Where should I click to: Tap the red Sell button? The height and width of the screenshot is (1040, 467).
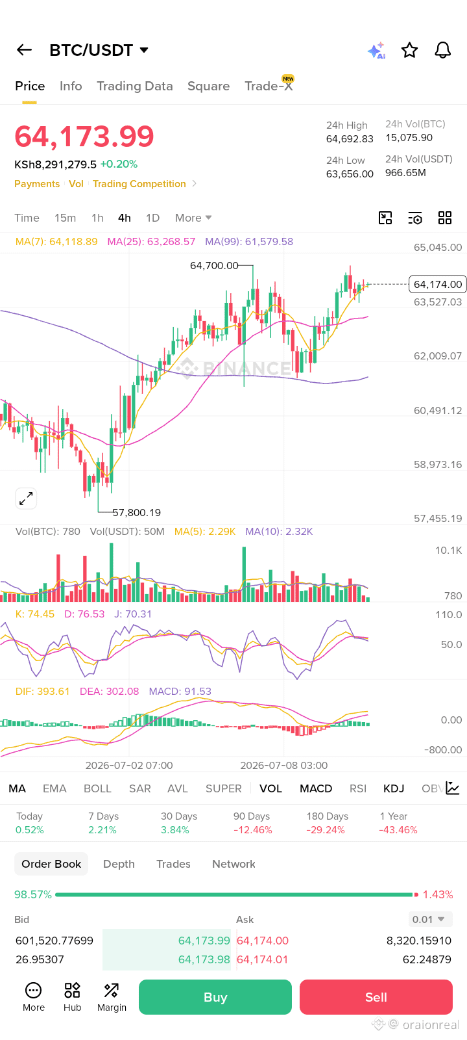click(376, 998)
